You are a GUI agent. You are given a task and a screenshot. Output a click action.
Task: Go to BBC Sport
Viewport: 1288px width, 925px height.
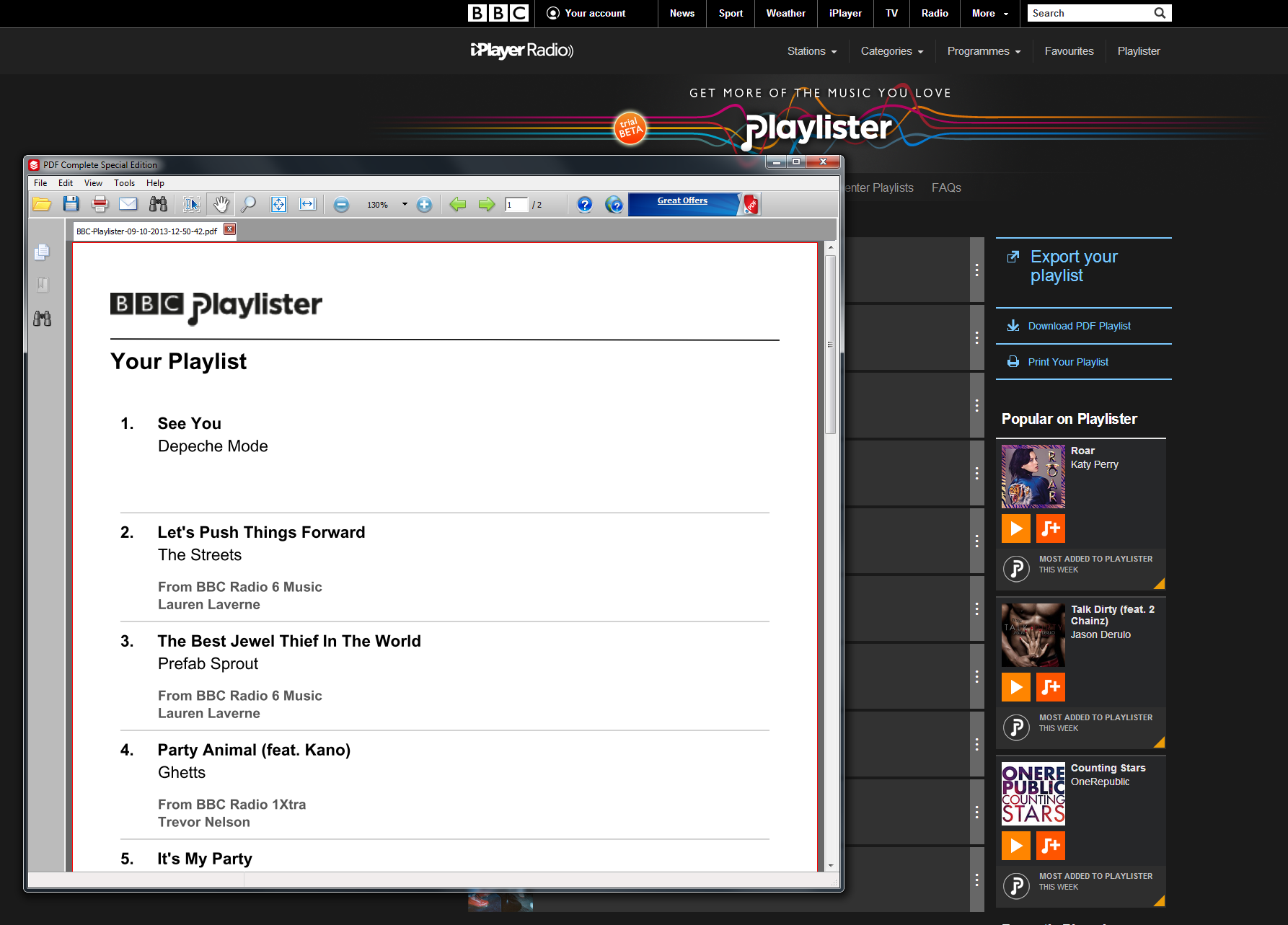pos(731,13)
